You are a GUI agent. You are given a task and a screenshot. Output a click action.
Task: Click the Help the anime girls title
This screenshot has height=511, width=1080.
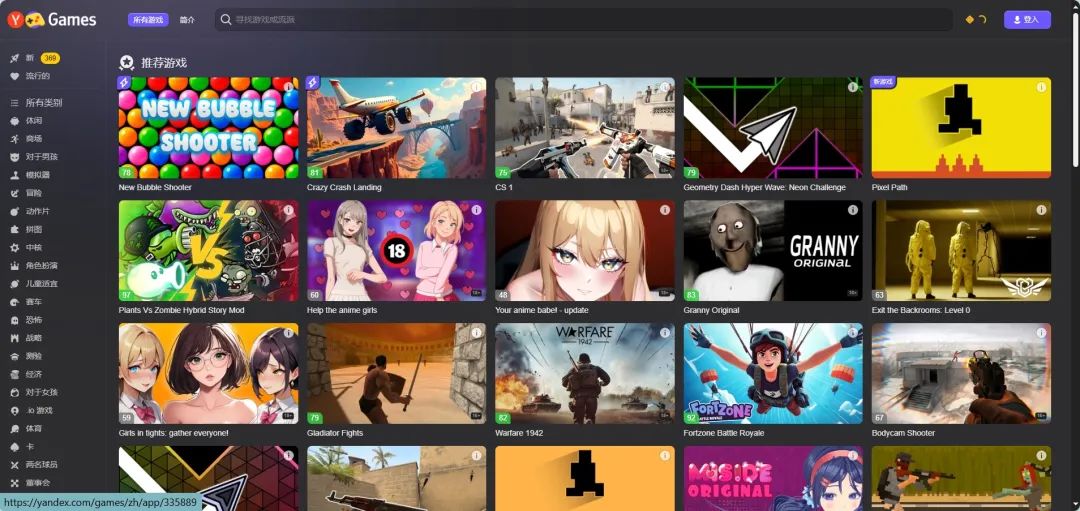[x=342, y=310]
